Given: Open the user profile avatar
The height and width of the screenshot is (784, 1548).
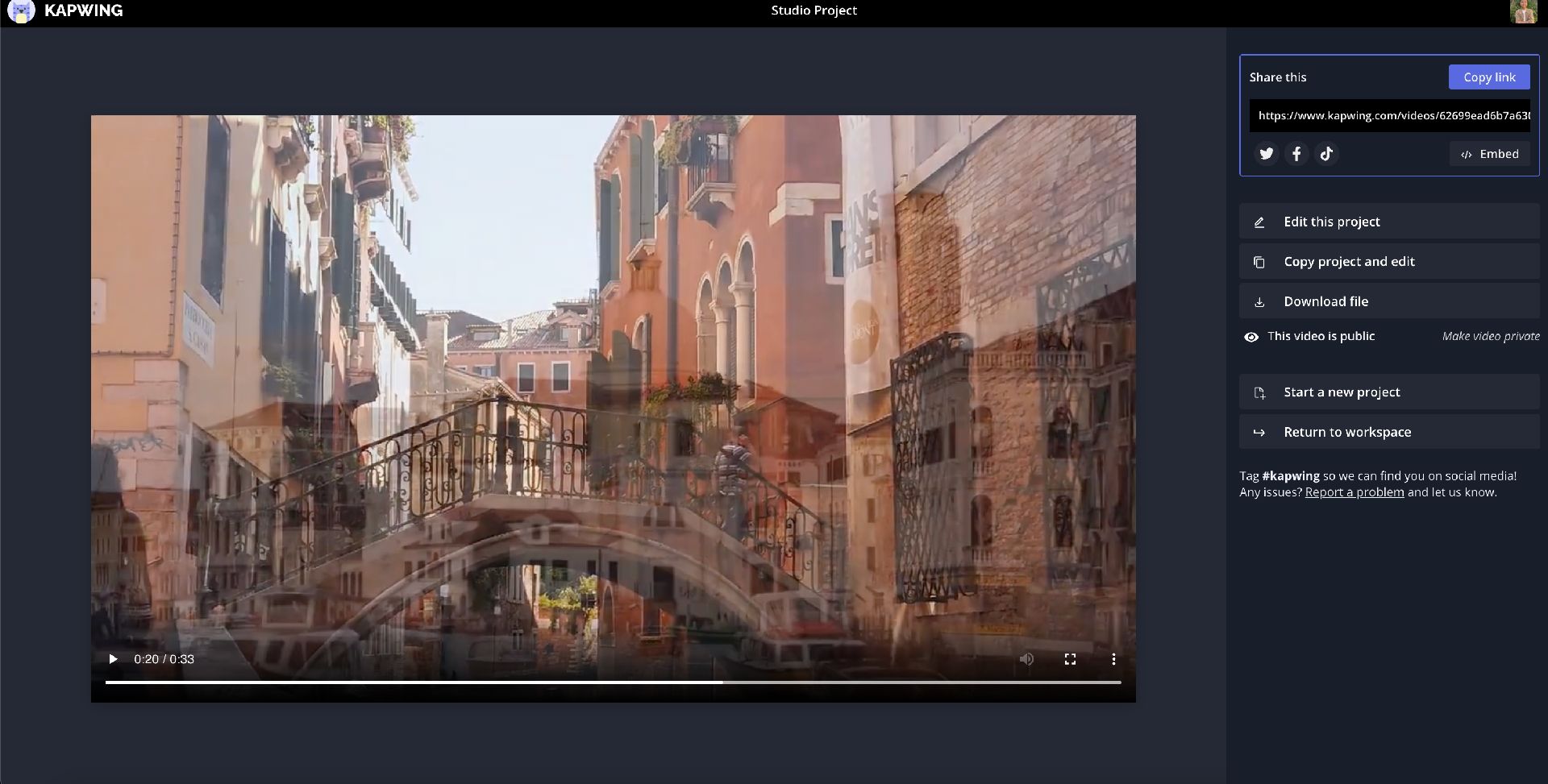Looking at the screenshot, I should pos(1523,11).
